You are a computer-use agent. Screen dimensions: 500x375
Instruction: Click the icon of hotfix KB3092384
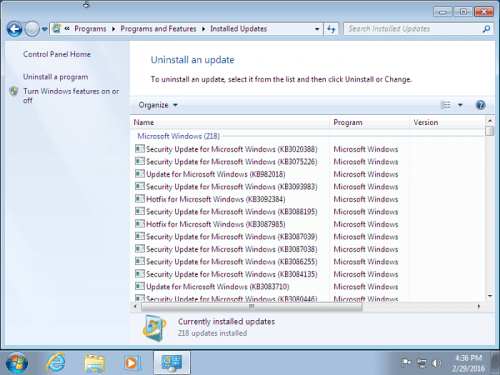point(140,199)
